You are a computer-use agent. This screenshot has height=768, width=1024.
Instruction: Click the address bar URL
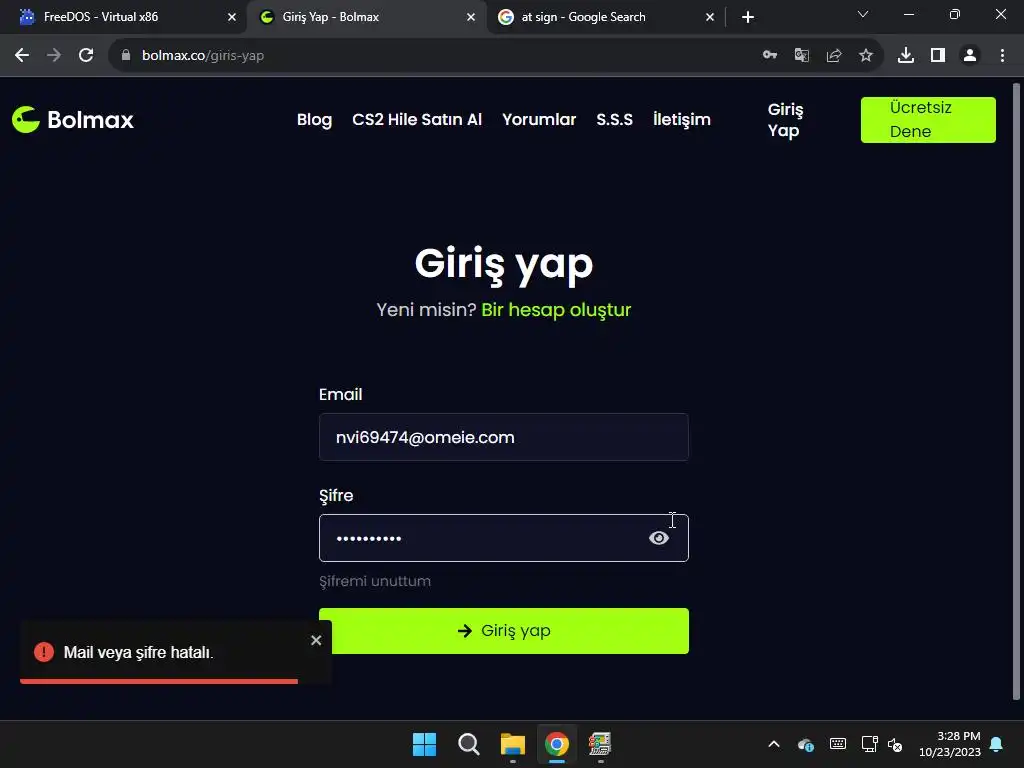[203, 56]
